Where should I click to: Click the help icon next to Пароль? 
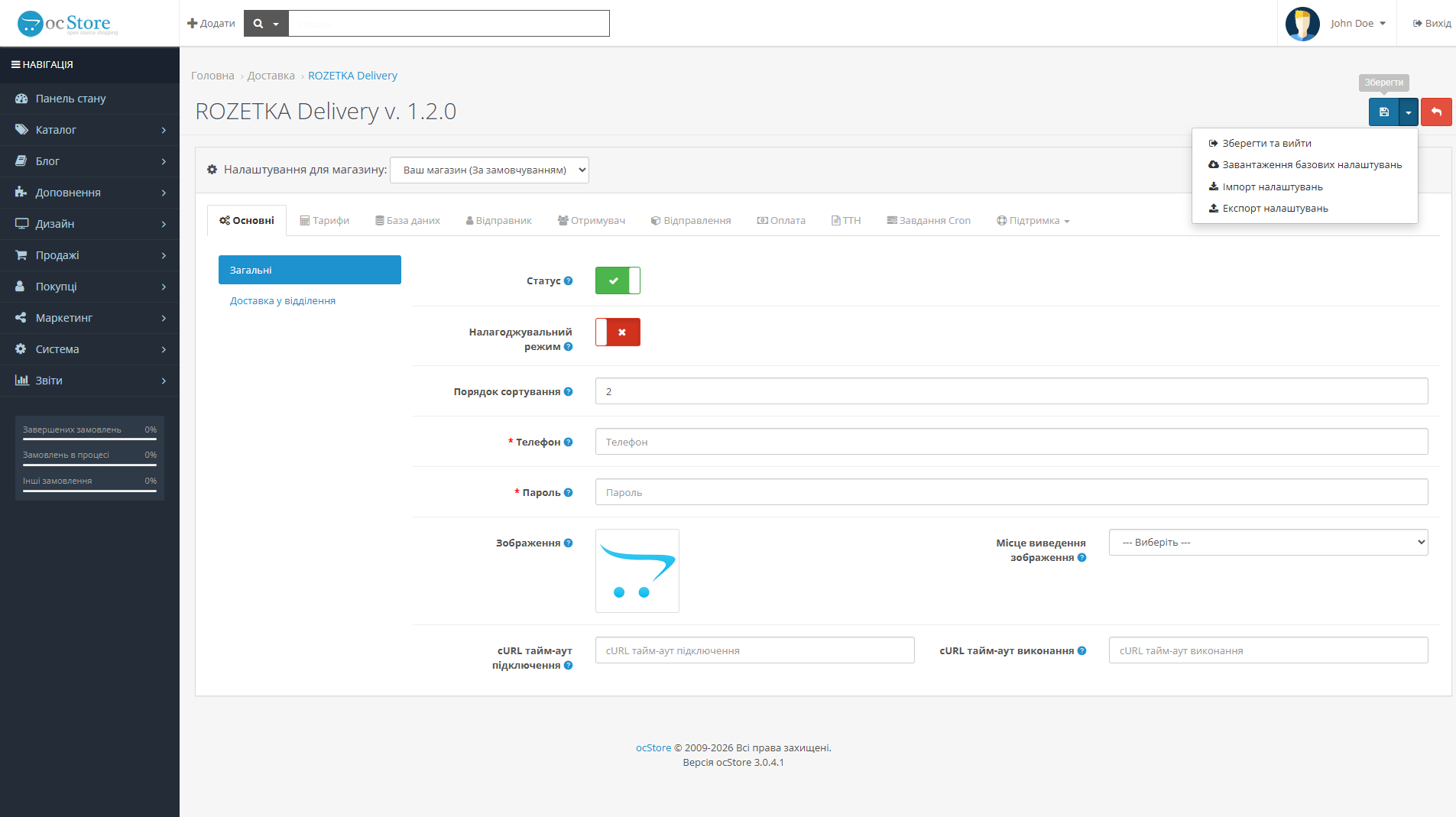pyautogui.click(x=568, y=492)
